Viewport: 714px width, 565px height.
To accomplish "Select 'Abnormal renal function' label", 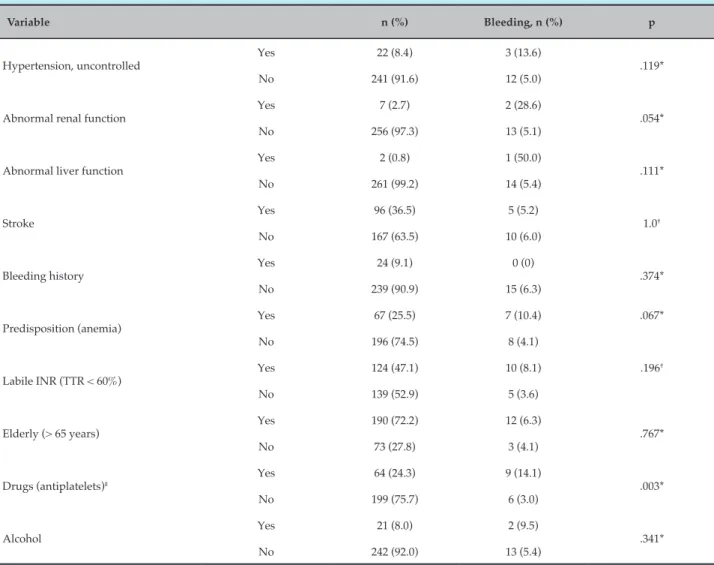I will pyautogui.click(x=64, y=118).
